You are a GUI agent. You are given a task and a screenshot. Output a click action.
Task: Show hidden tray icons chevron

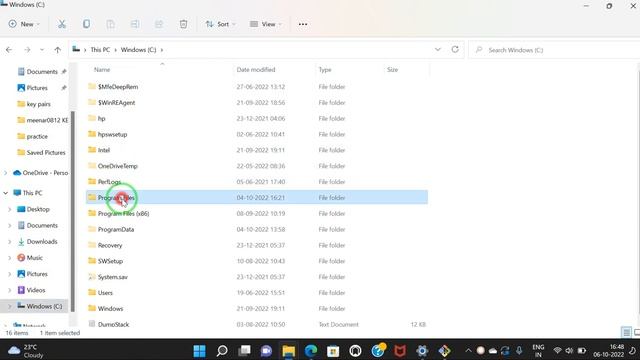pos(468,351)
